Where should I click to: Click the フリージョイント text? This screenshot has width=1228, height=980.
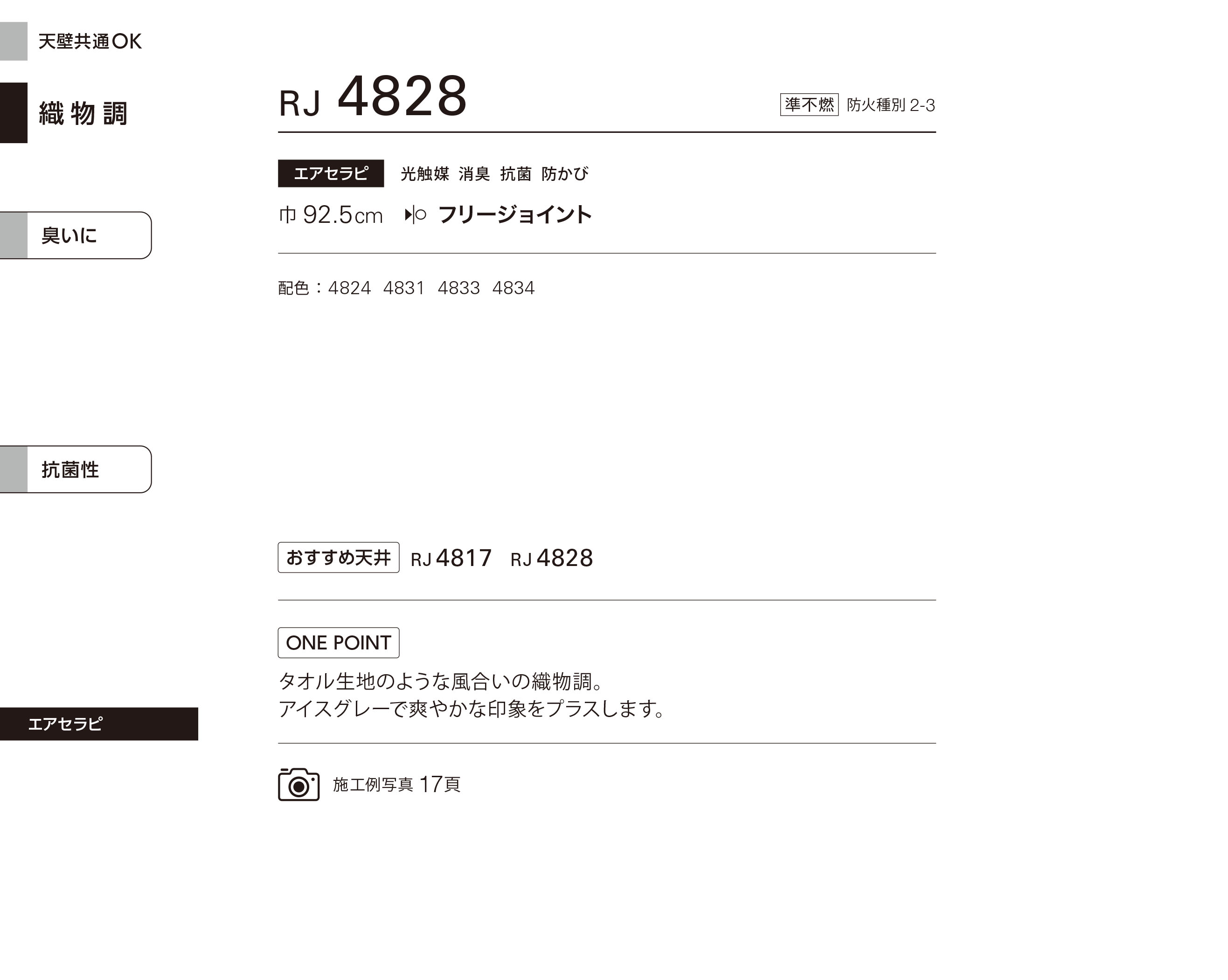(515, 214)
